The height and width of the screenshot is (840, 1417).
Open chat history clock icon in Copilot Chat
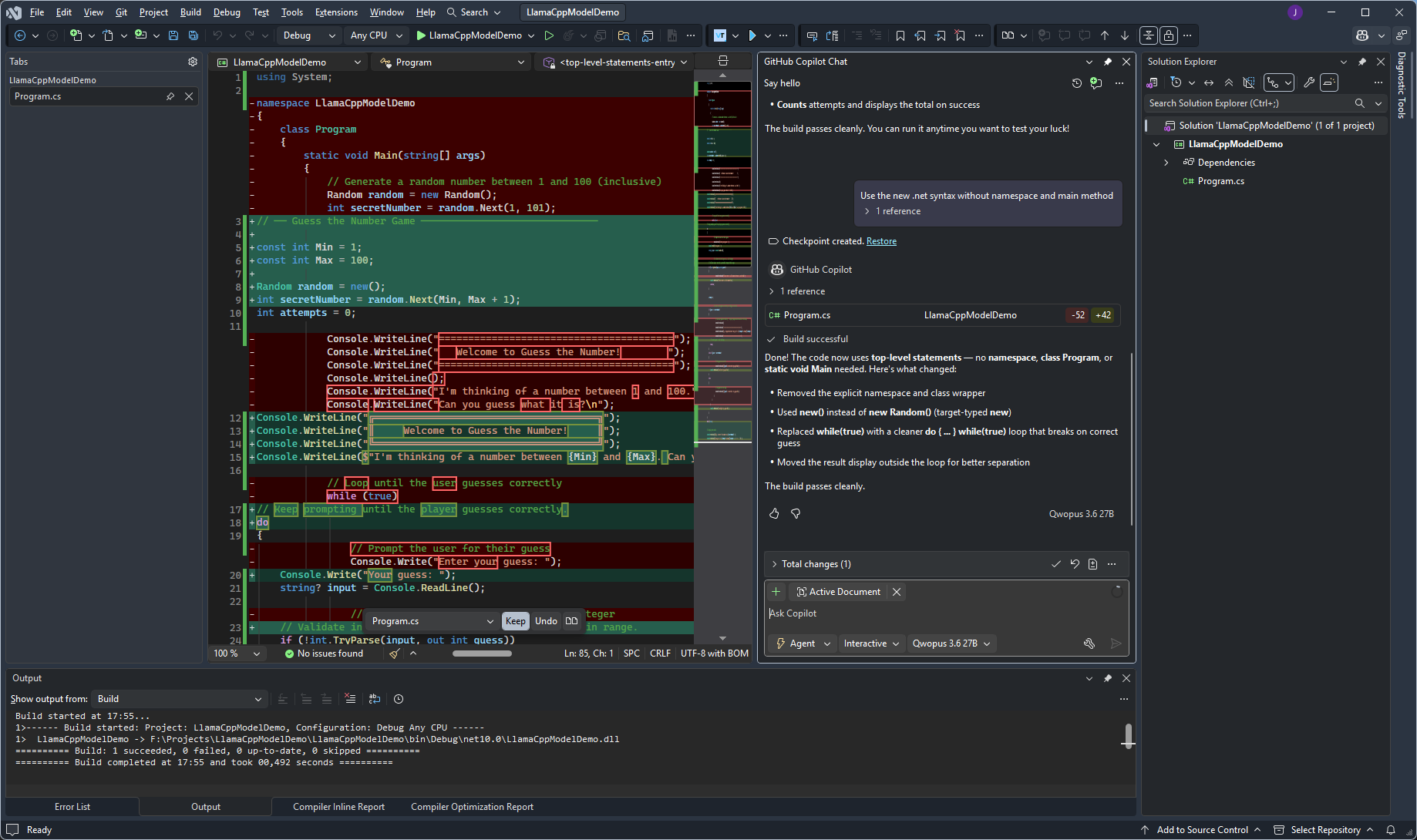(1077, 83)
